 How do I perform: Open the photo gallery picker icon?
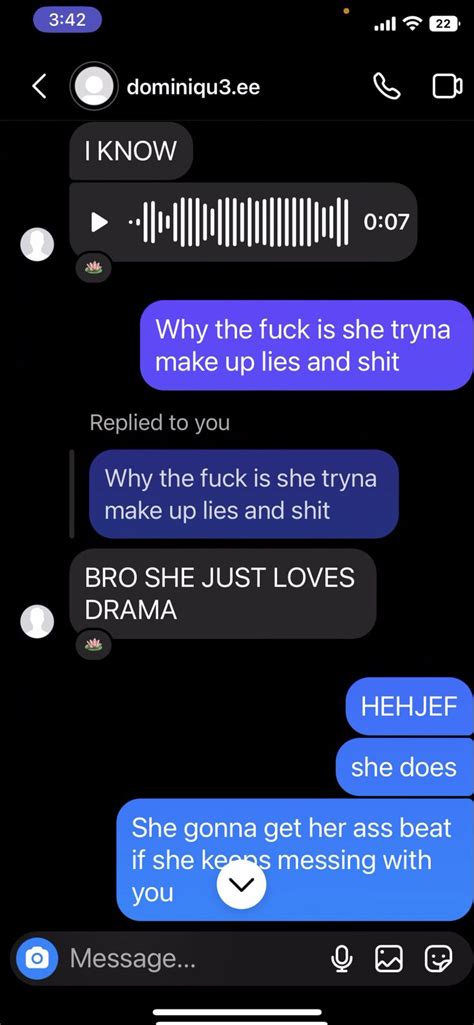click(x=388, y=959)
